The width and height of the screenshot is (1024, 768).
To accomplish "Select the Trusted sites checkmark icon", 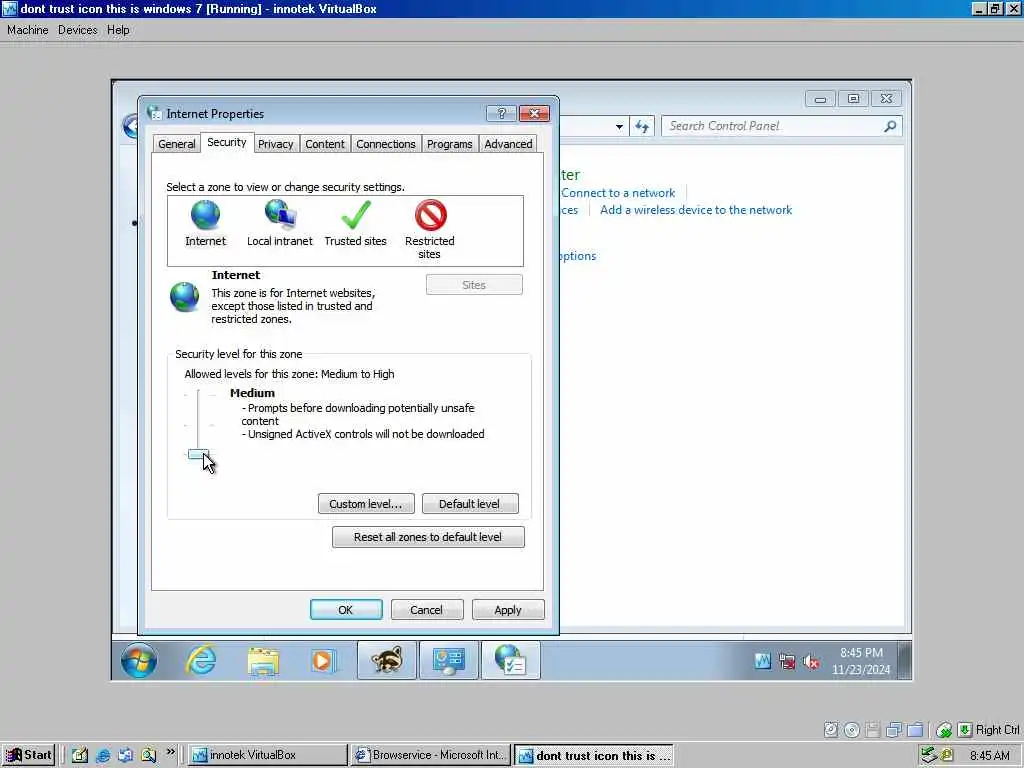I will coord(355,215).
